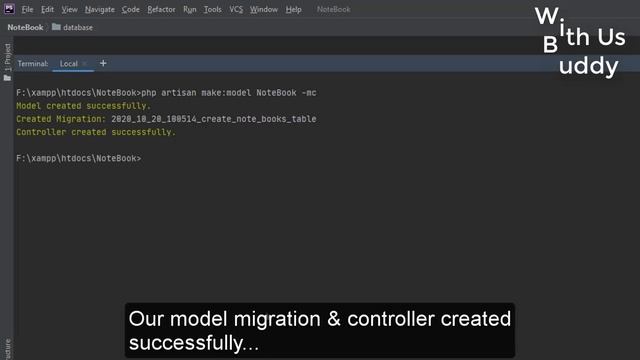The width and height of the screenshot is (640, 360).
Task: Open the Structure tool window sidebar tab
Action: (7, 349)
